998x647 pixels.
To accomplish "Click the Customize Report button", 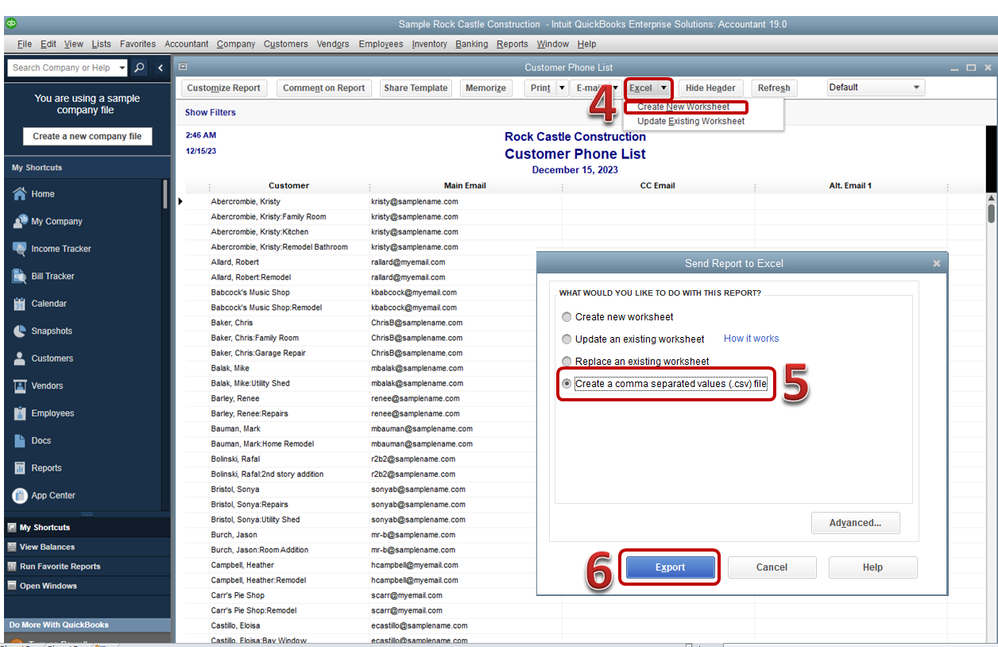I will pos(223,88).
